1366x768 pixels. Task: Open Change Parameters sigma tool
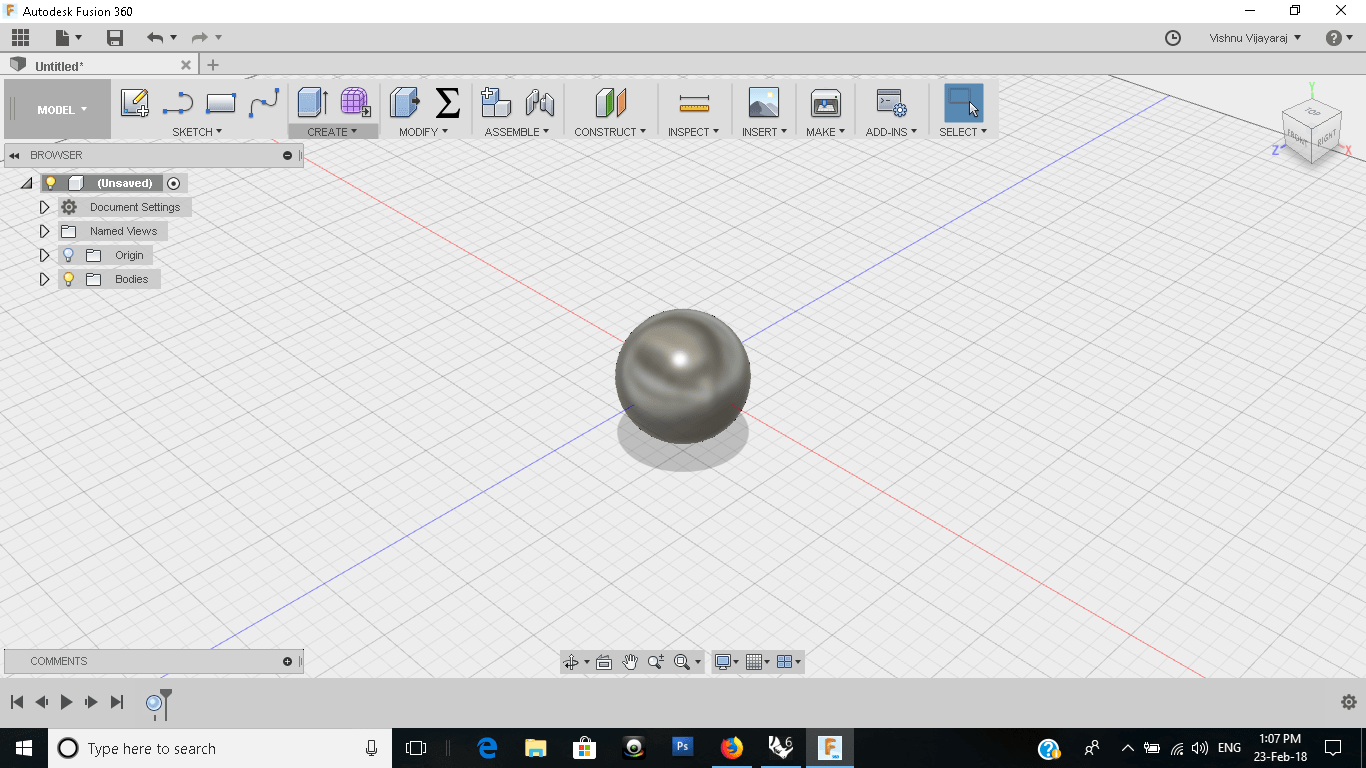click(x=448, y=103)
